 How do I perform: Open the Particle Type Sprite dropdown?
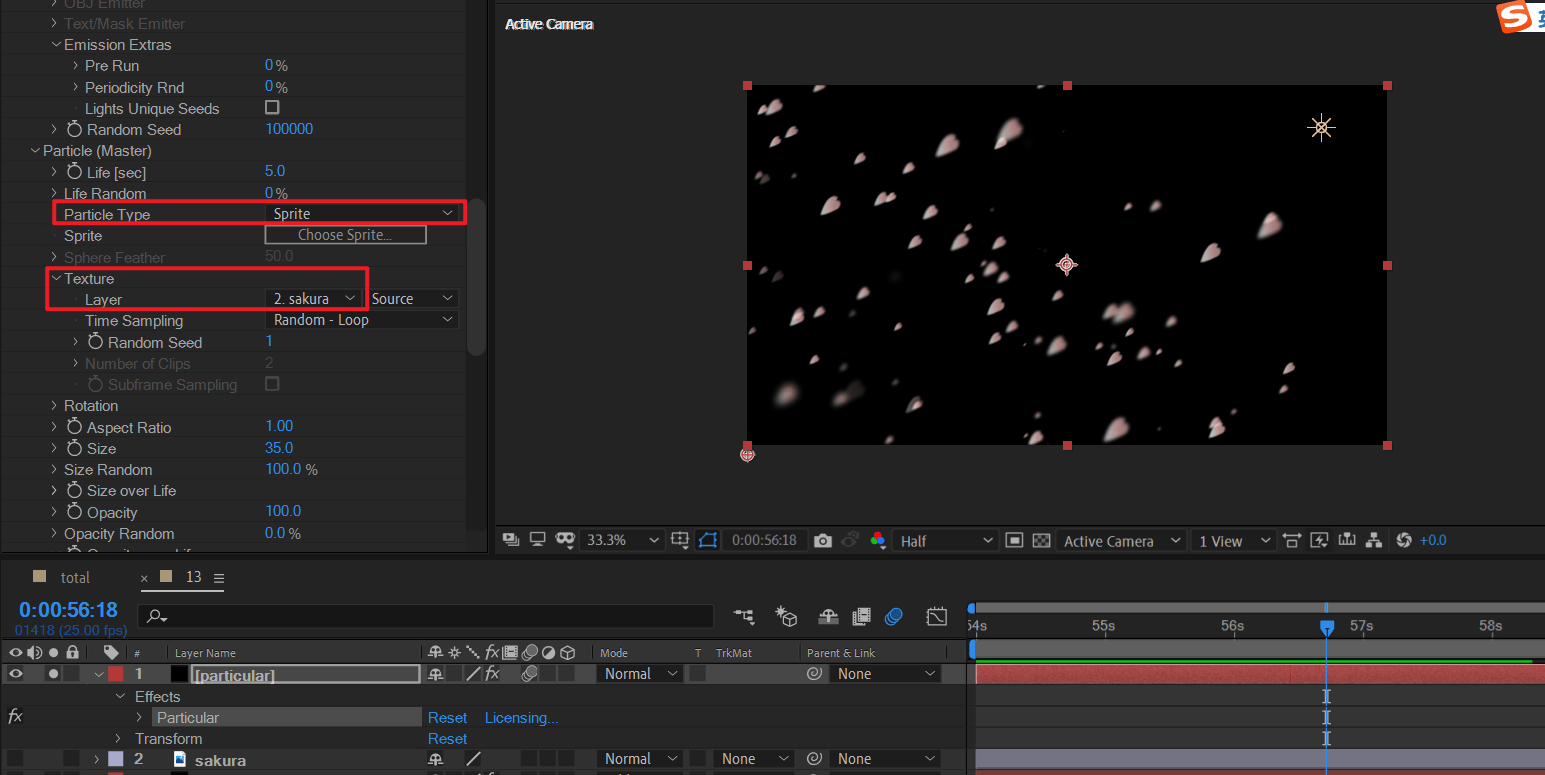[363, 213]
